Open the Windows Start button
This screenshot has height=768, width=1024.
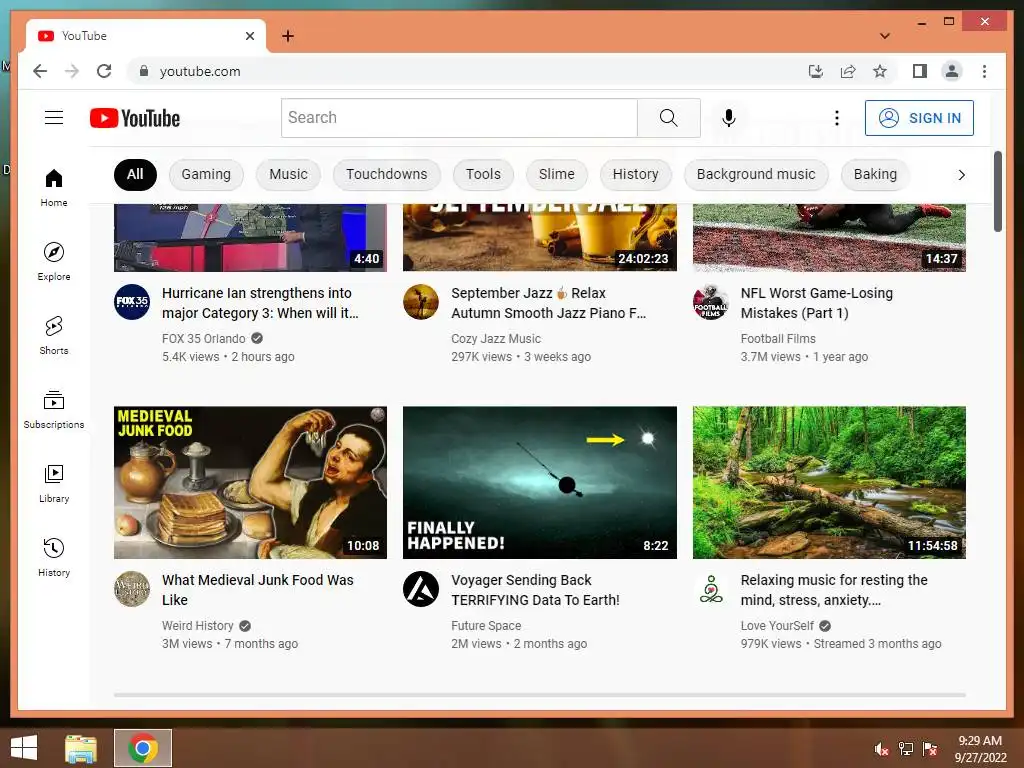(x=24, y=748)
